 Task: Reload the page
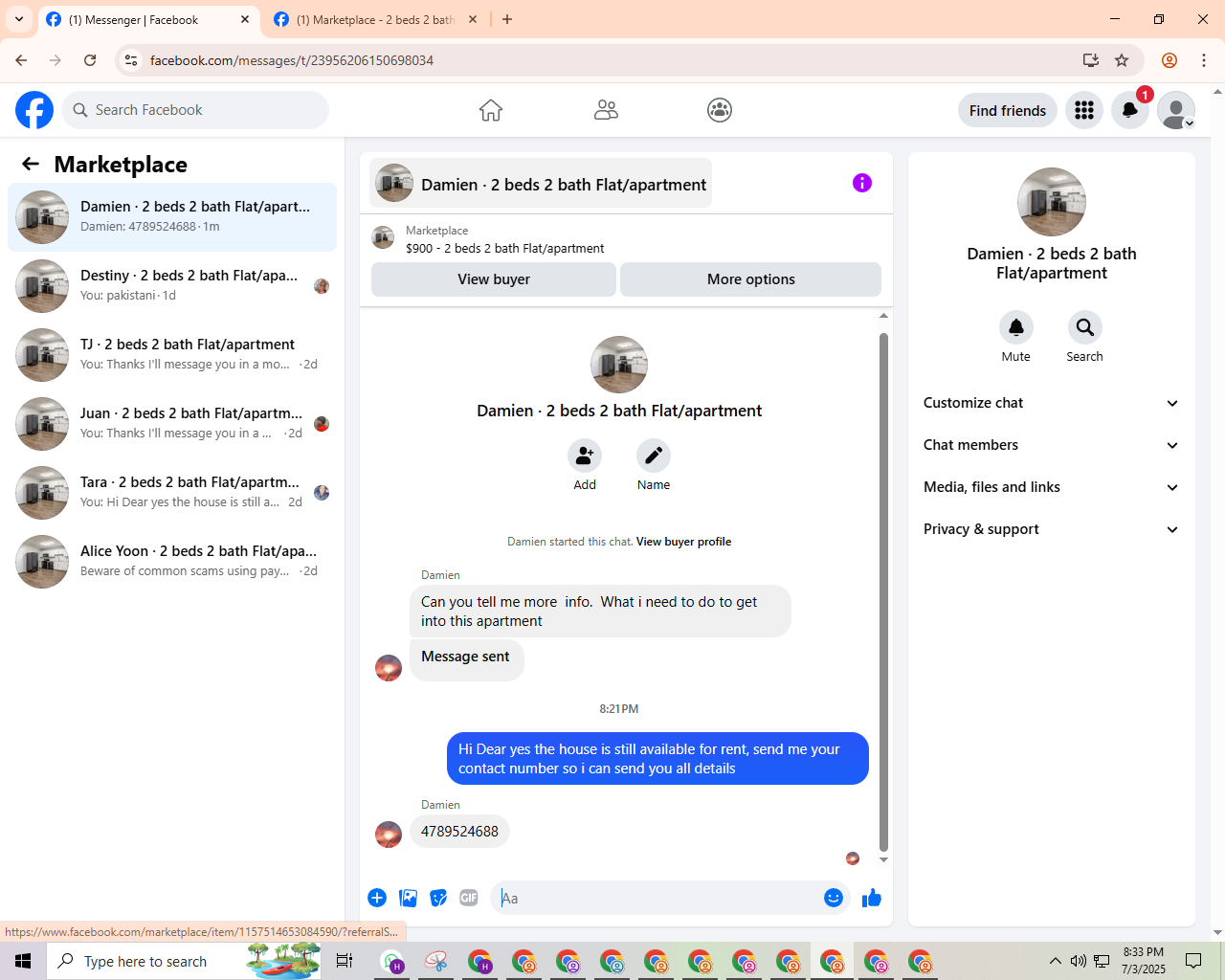[x=90, y=60]
